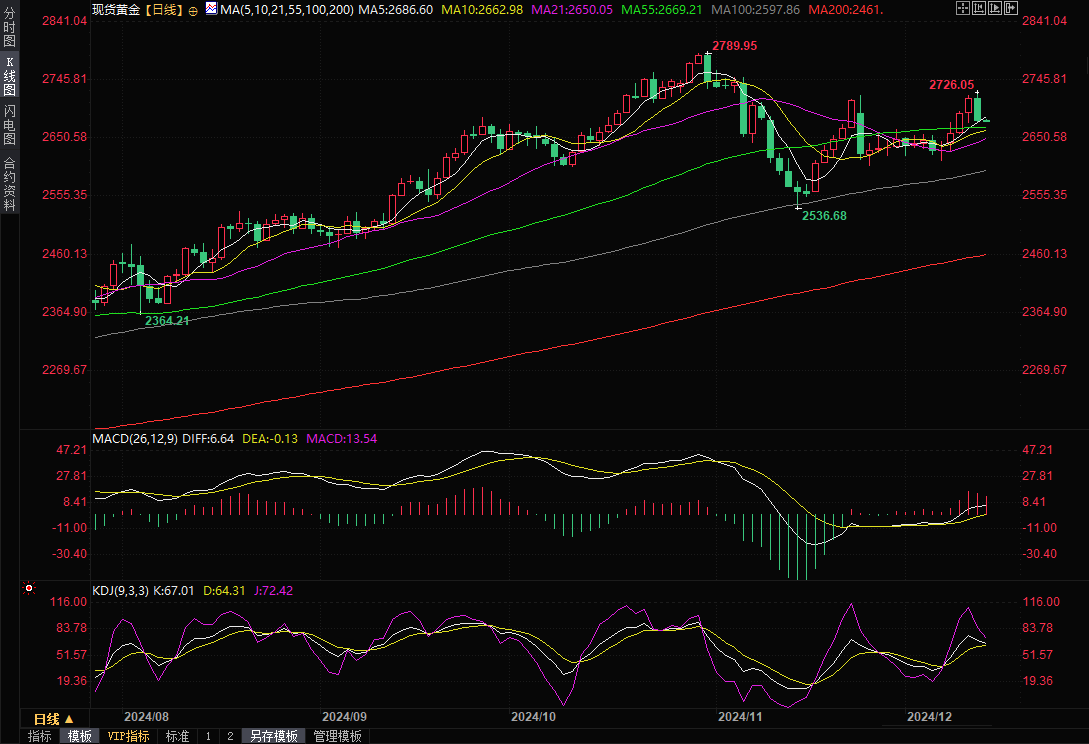Open the VIP指标 tab
This screenshot has height=744, width=1089.
coord(128,736)
